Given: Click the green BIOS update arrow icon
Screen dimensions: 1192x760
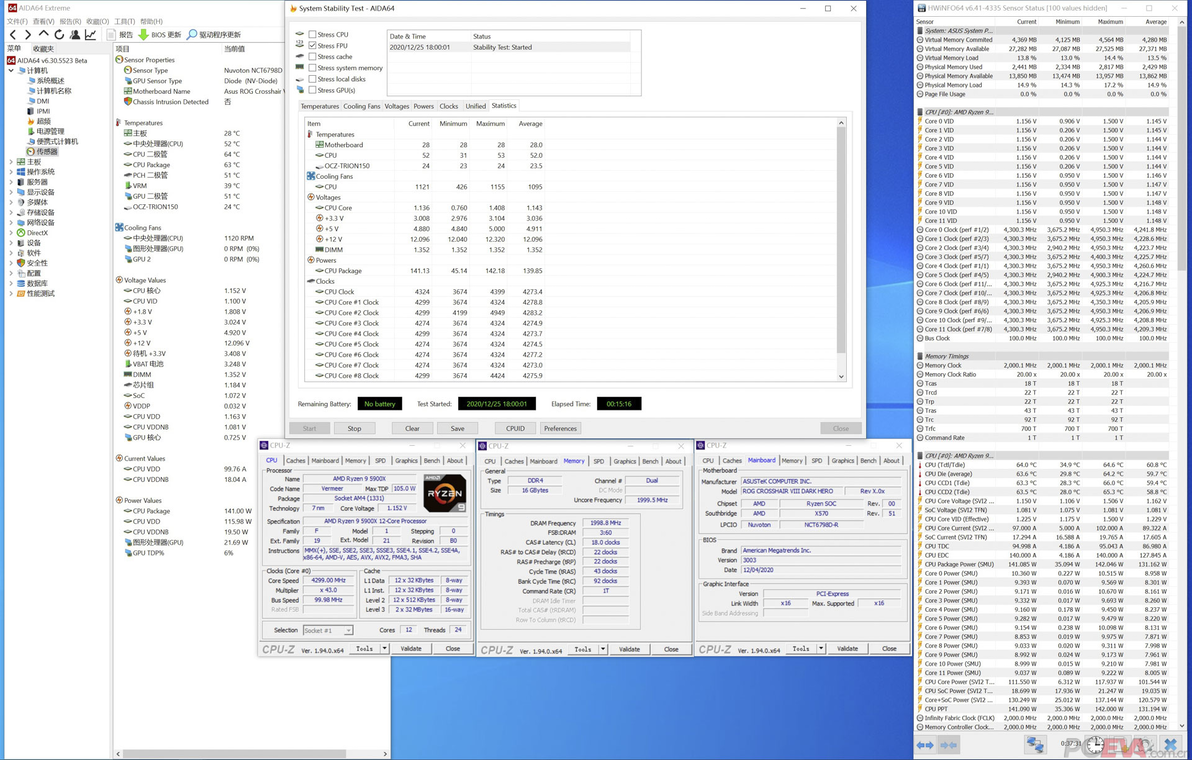Looking at the screenshot, I should click(x=143, y=35).
